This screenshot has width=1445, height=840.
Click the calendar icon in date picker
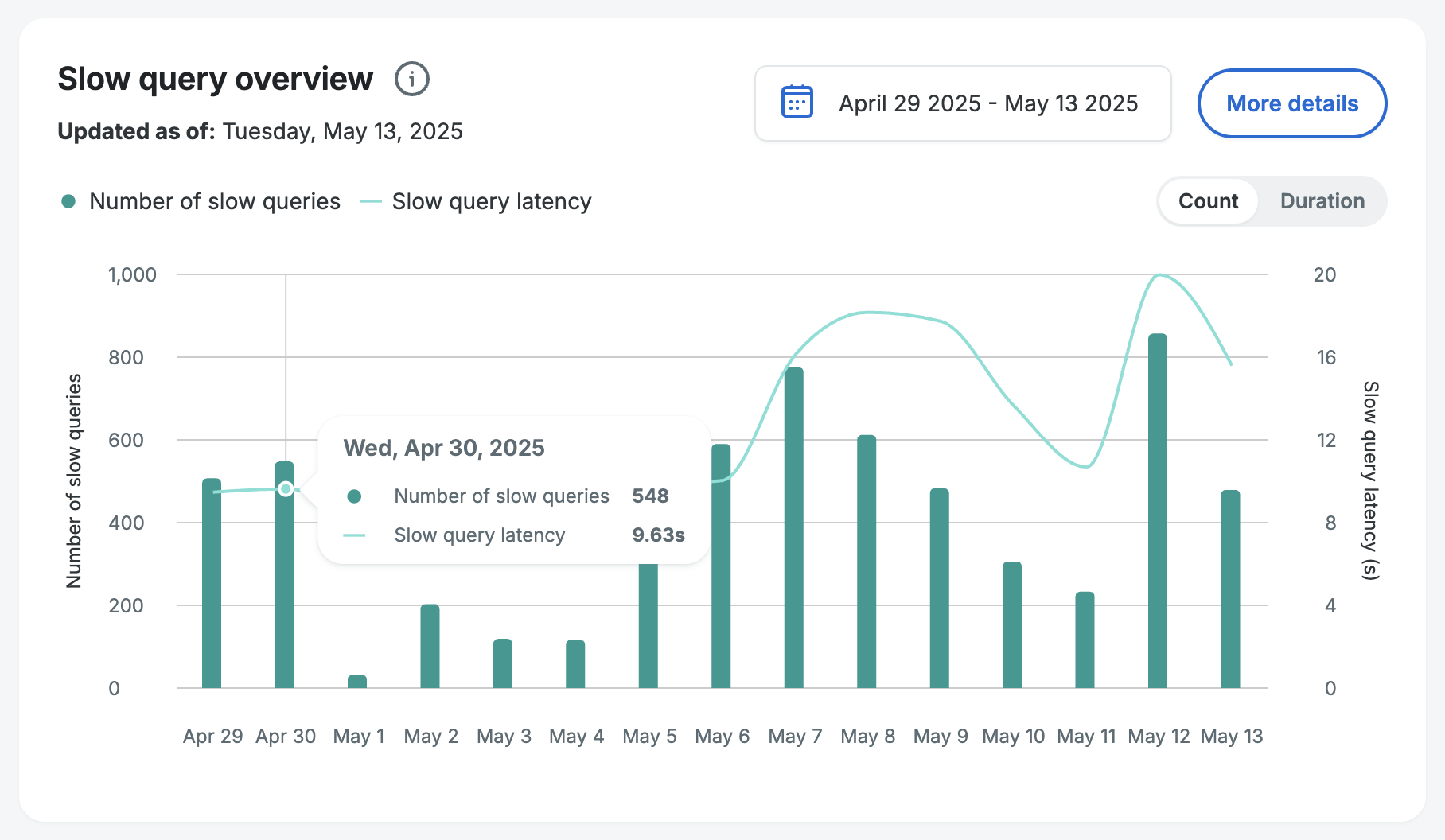(x=797, y=103)
